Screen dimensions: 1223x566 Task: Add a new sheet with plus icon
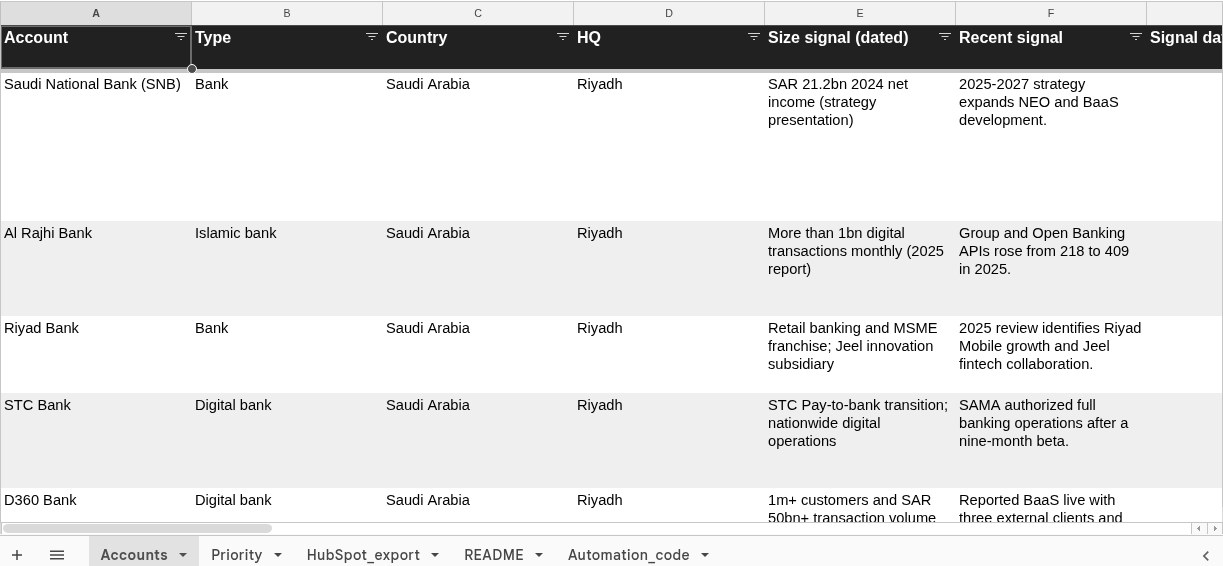(x=17, y=555)
